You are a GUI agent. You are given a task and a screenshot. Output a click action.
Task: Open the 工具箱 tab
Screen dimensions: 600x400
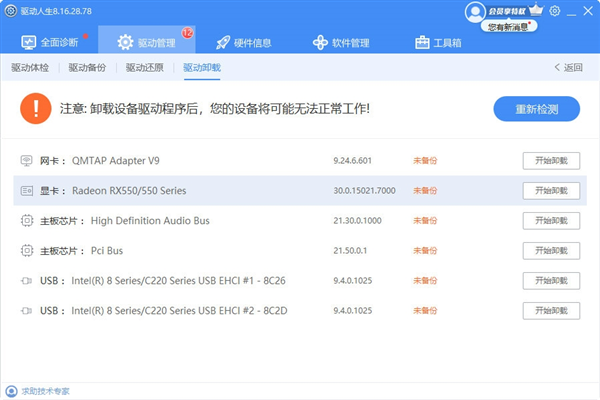[438, 42]
